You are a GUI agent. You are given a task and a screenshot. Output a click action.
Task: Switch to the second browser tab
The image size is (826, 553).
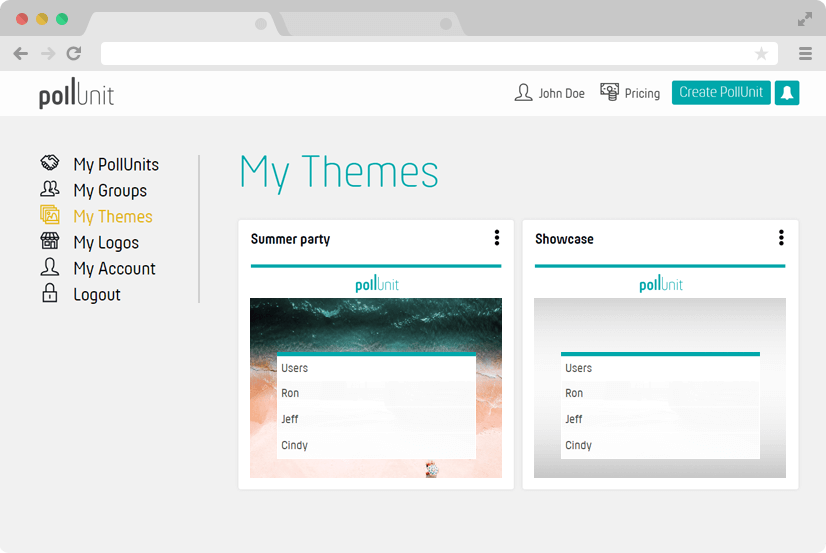pos(371,24)
